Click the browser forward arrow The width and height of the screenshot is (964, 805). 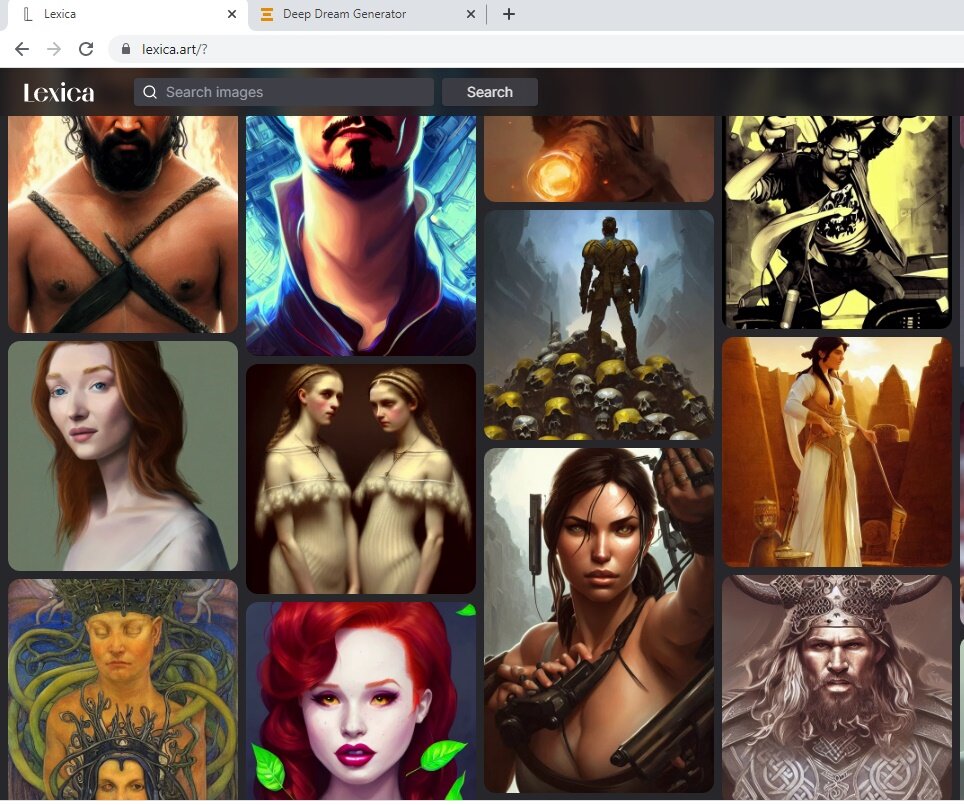tap(54, 49)
